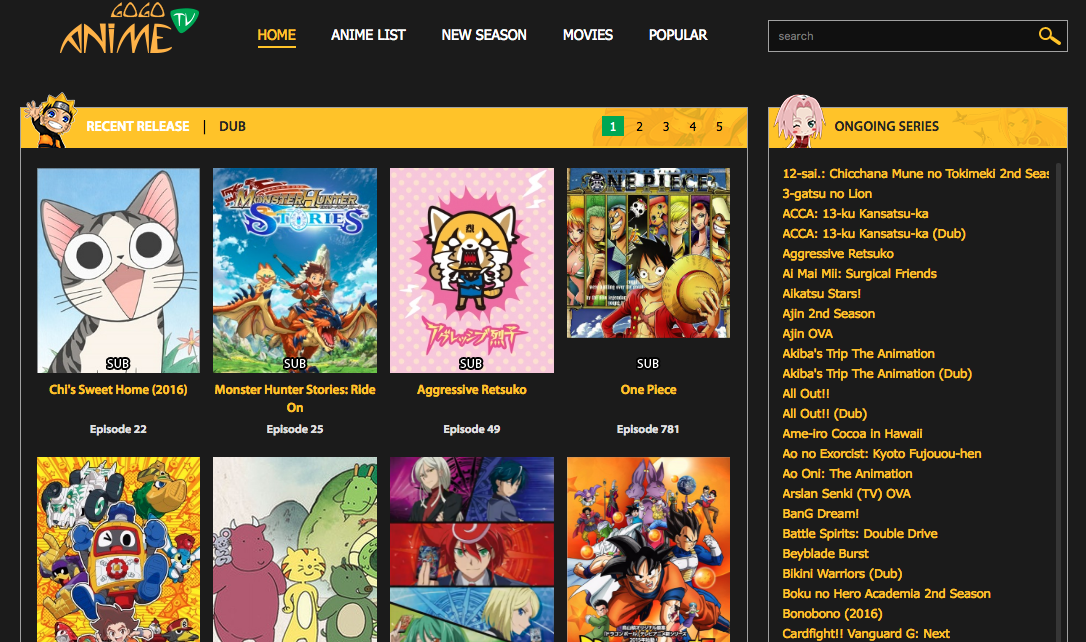Image resolution: width=1086 pixels, height=642 pixels.
Task: Select the Recent Release tab
Action: [x=137, y=126]
